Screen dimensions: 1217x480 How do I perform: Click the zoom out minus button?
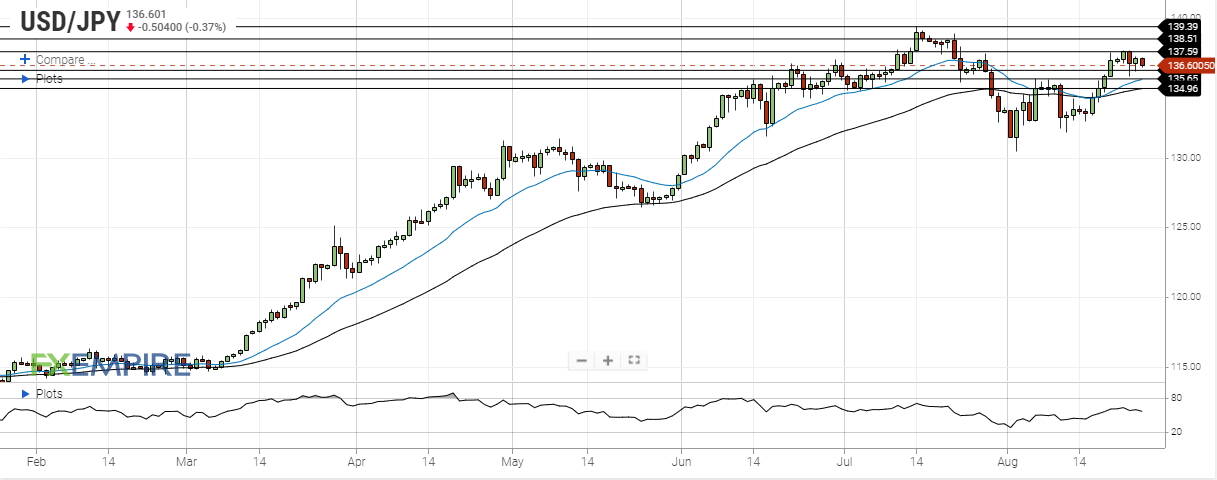[582, 361]
